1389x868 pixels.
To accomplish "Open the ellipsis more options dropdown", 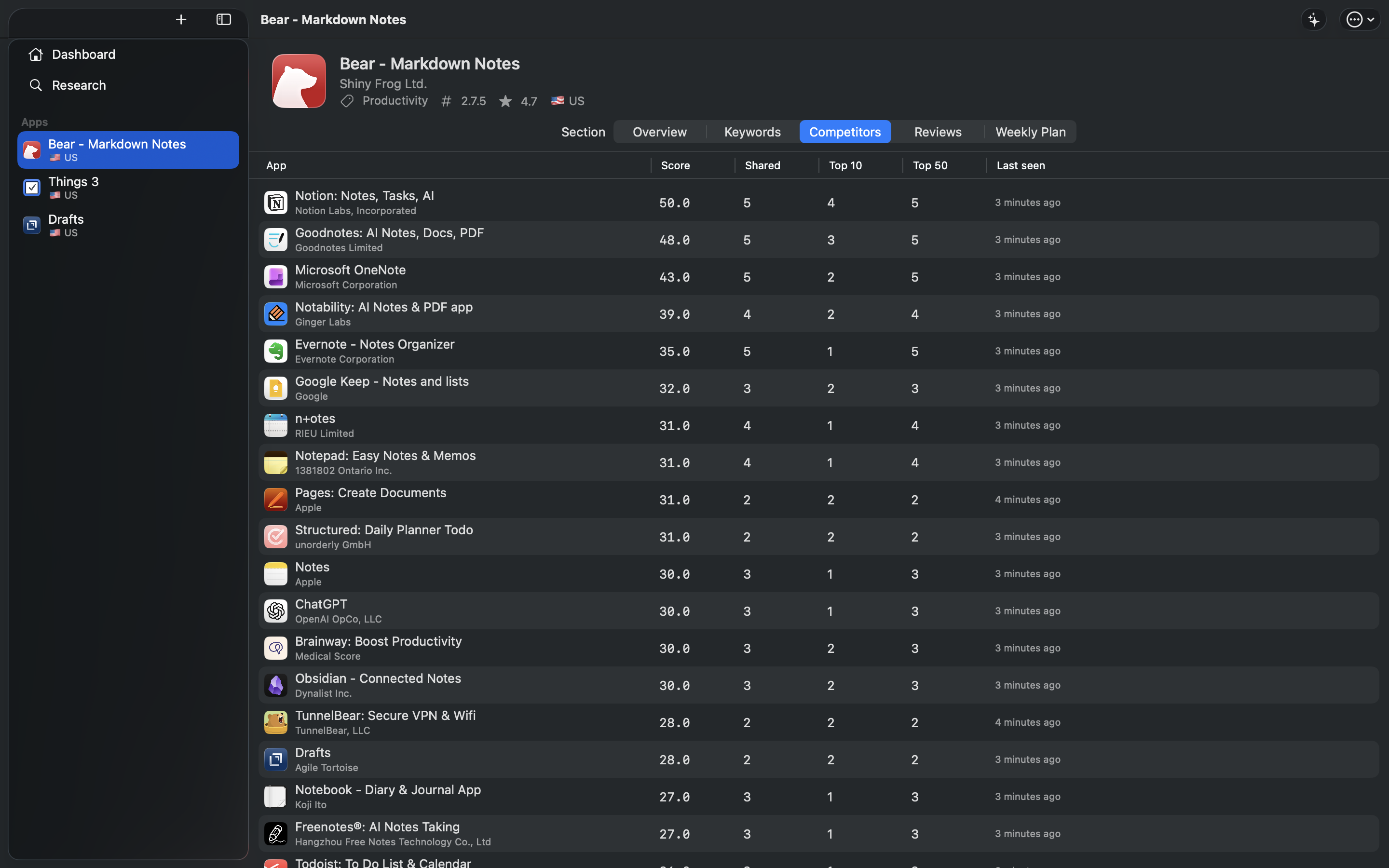I will (x=1360, y=19).
